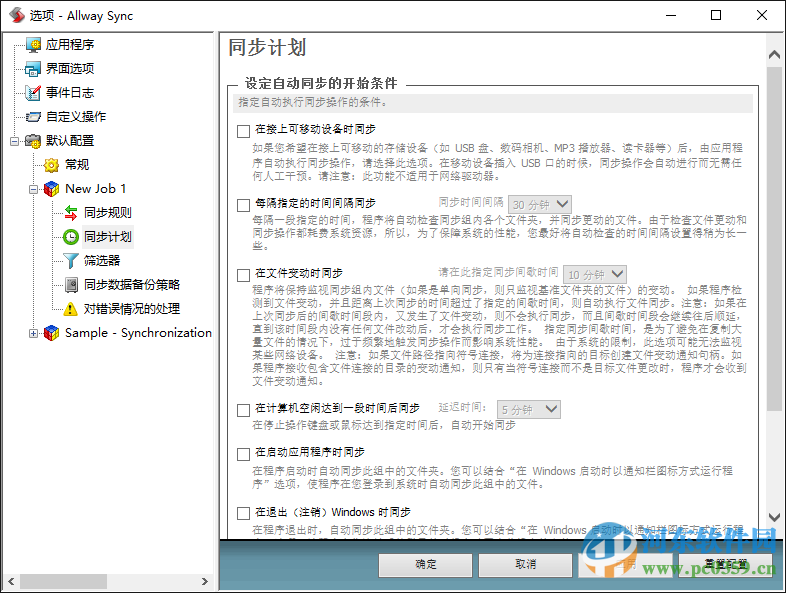Select 同步数据备份策略 tree item

[x=132, y=285]
